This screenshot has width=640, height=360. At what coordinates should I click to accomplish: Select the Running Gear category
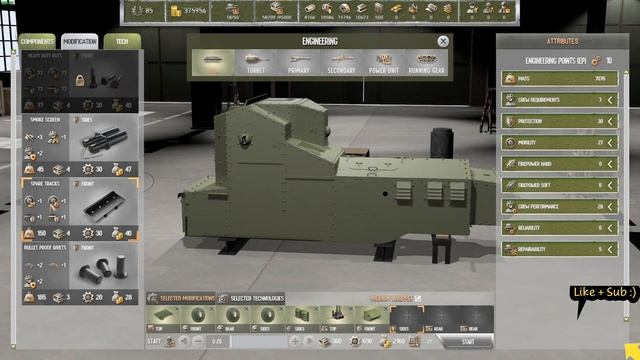(x=427, y=62)
